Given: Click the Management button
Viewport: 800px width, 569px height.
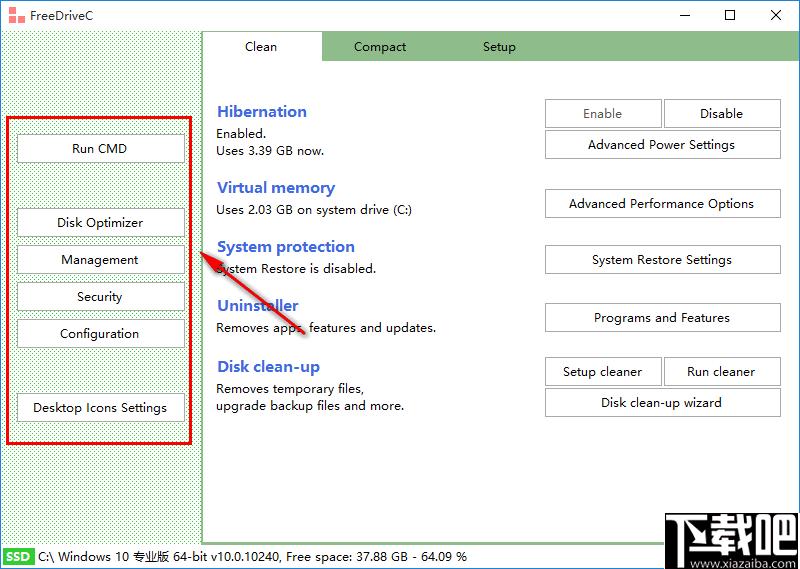Looking at the screenshot, I should click(x=101, y=260).
